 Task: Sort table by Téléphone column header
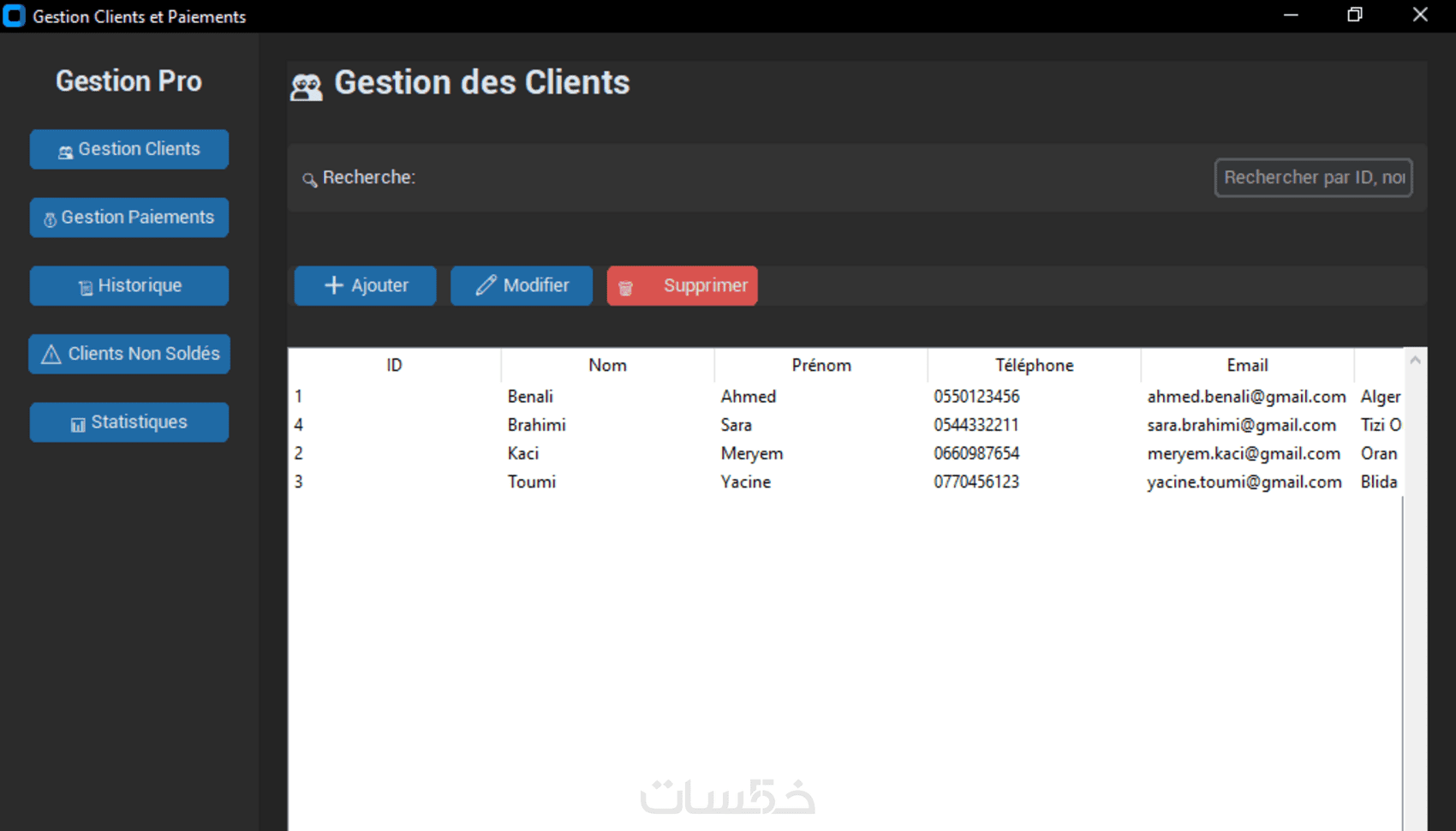coord(1035,365)
